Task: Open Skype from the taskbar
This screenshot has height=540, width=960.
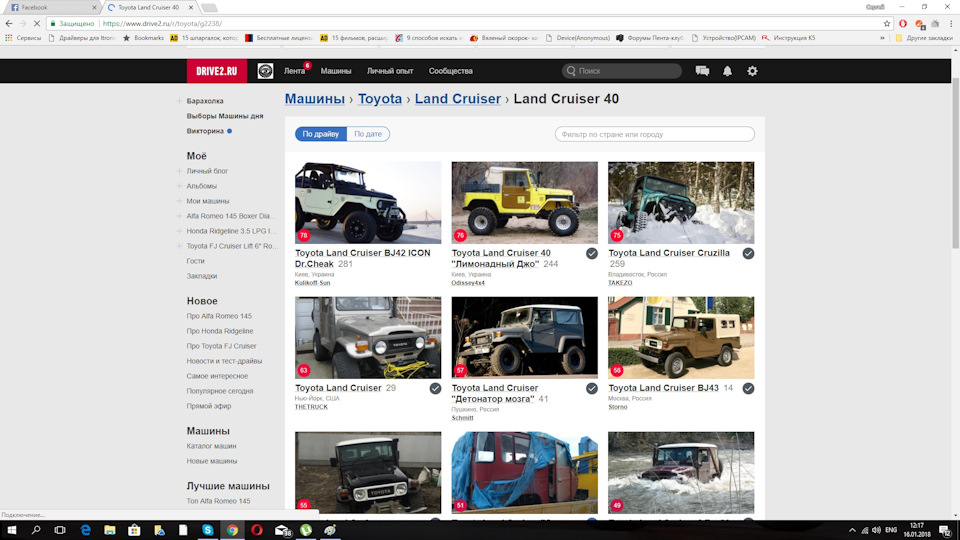Action: coord(208,530)
